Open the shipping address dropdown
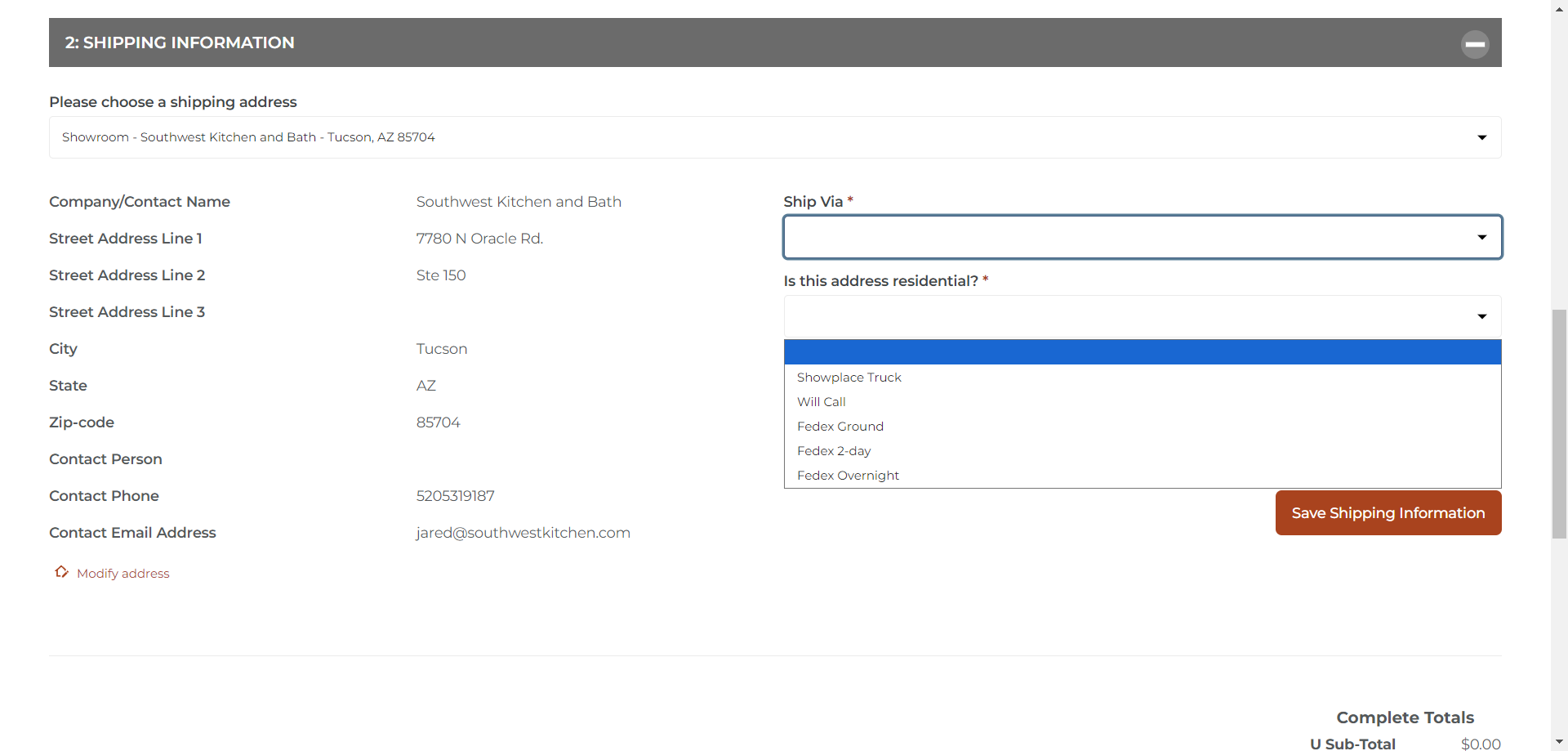This screenshot has height=751, width=1568. tap(775, 137)
